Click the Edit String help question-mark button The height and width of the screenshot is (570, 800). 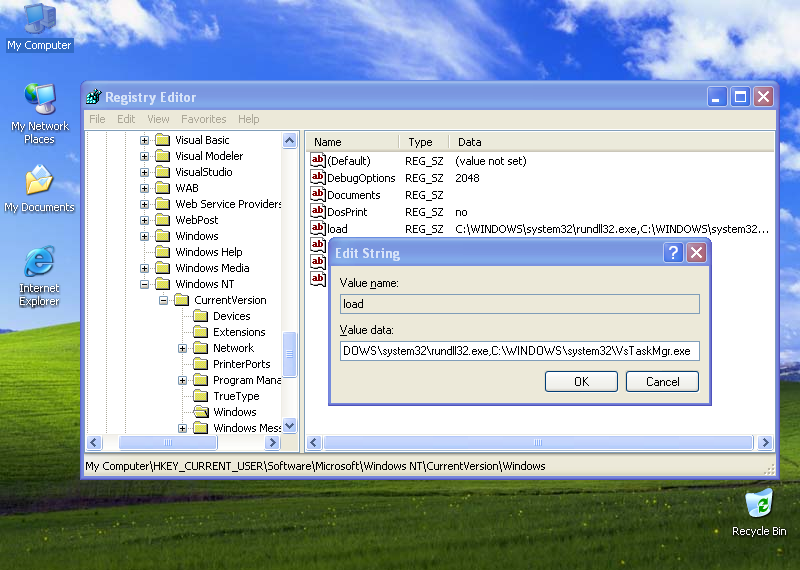673,252
